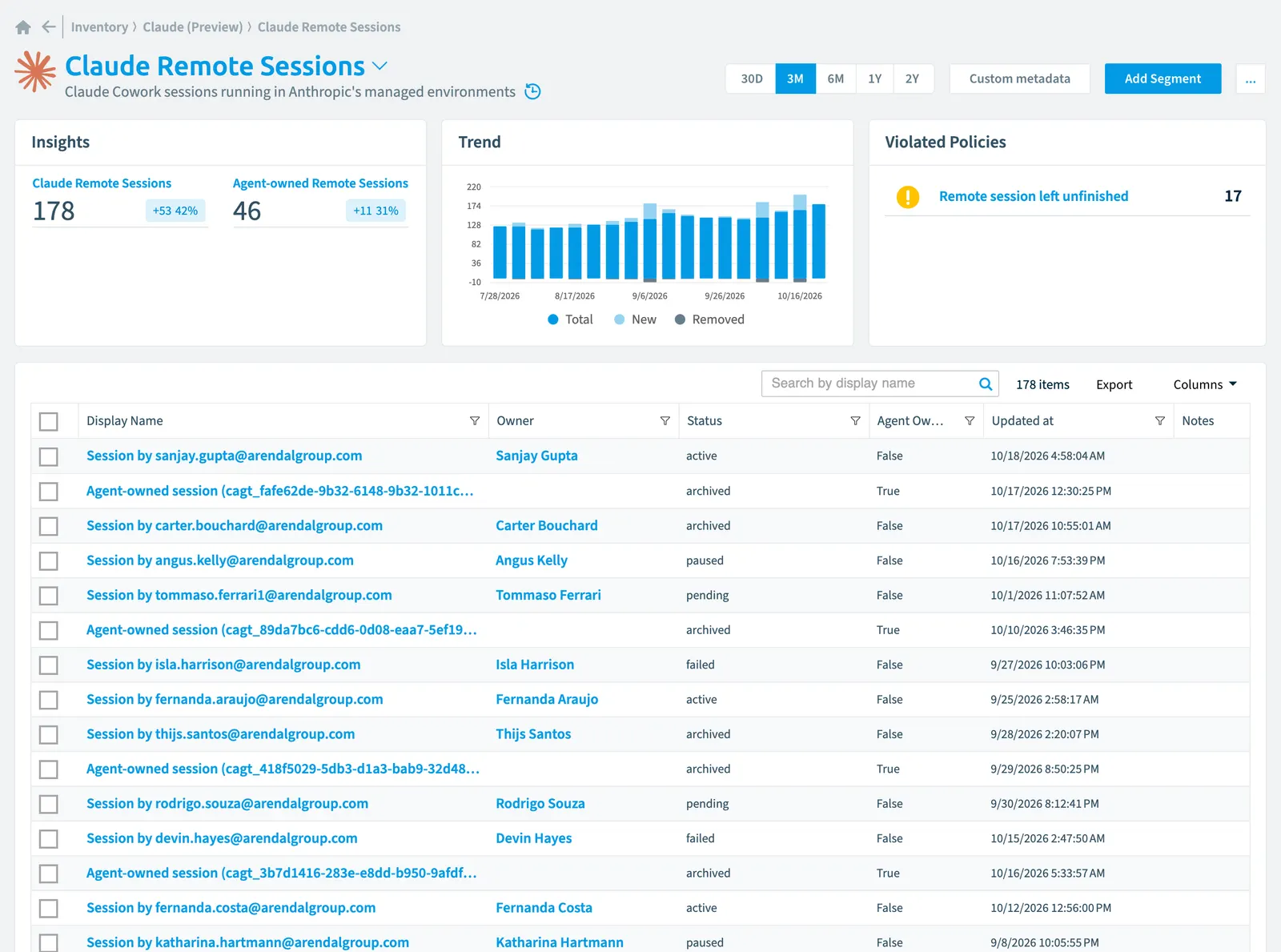
Task: Select the isla.harrison session checkbox
Action: click(49, 665)
